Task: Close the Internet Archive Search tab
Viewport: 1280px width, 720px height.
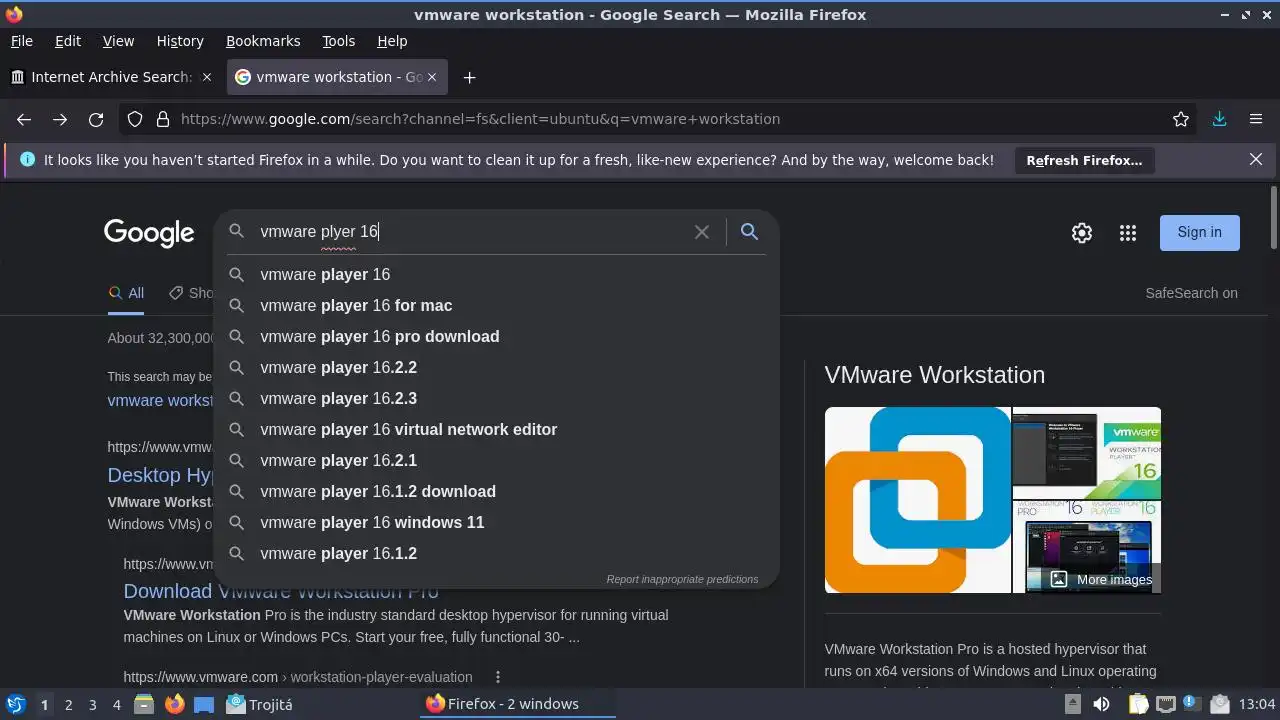Action: [x=207, y=77]
